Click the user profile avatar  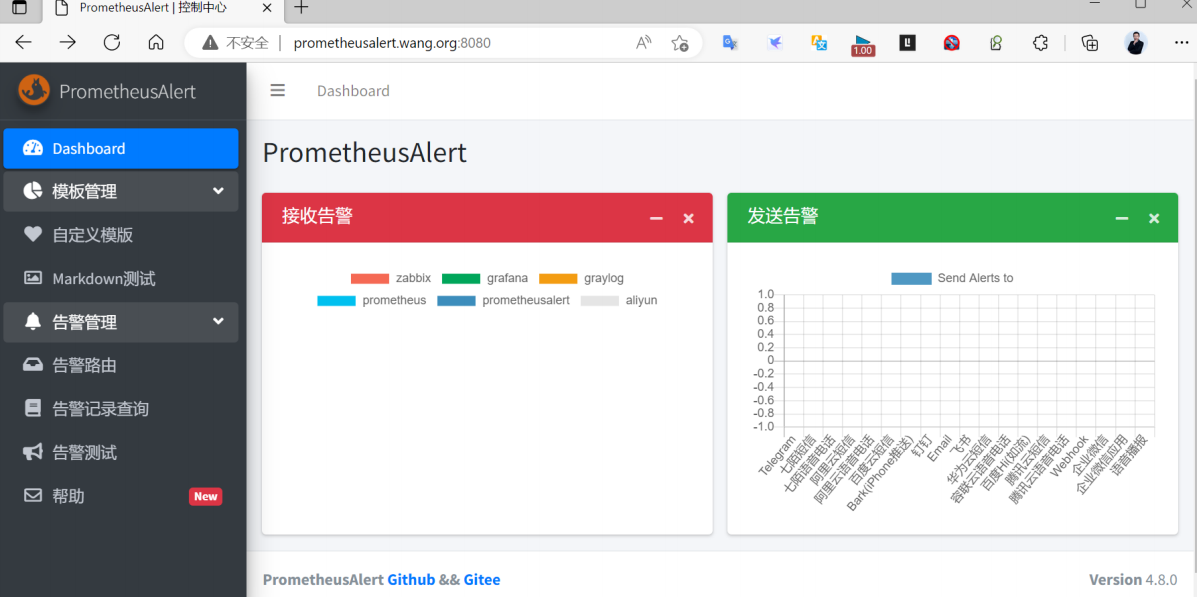pos(1136,43)
